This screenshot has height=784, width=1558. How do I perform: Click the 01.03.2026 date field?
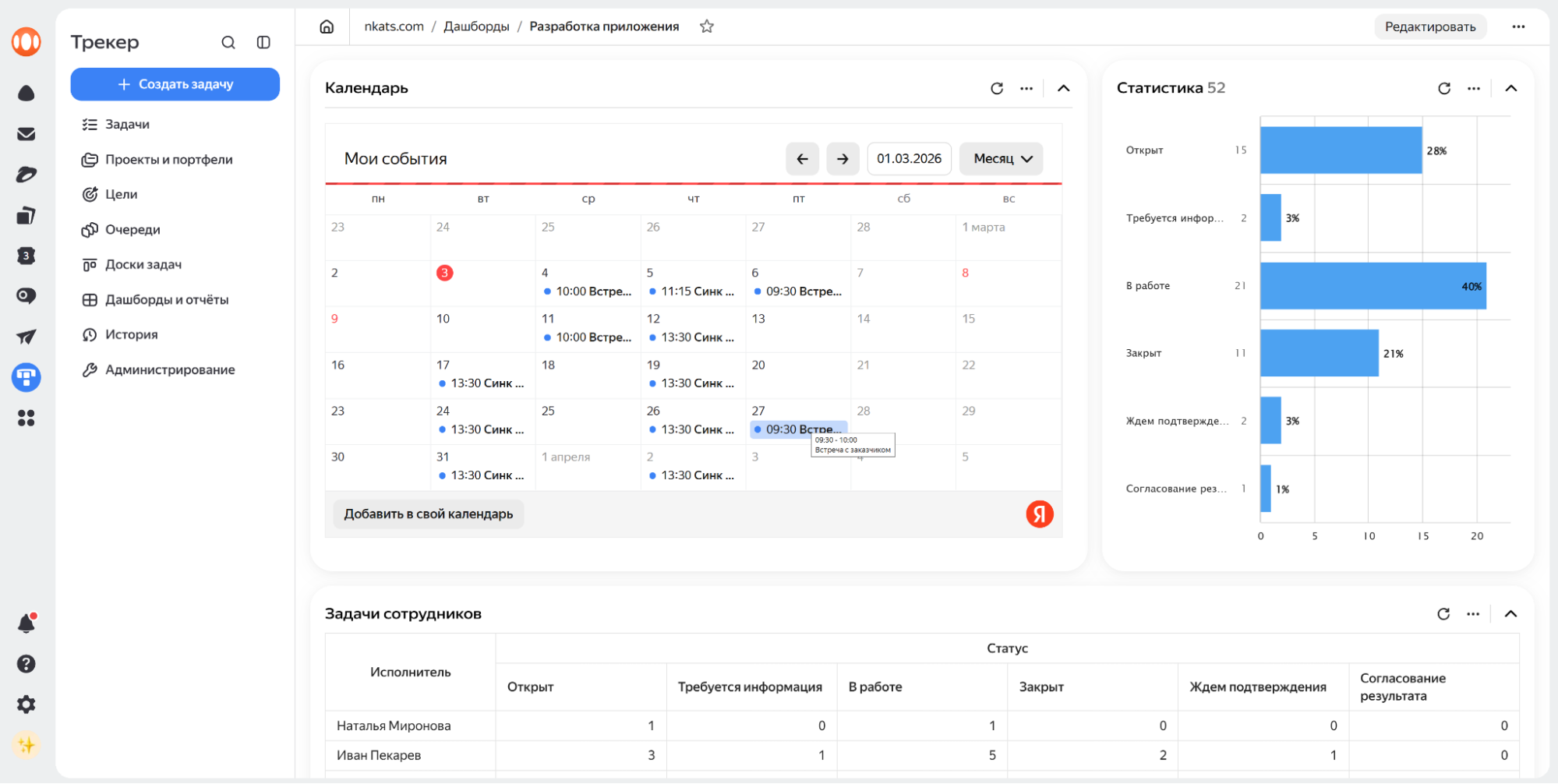click(x=909, y=159)
